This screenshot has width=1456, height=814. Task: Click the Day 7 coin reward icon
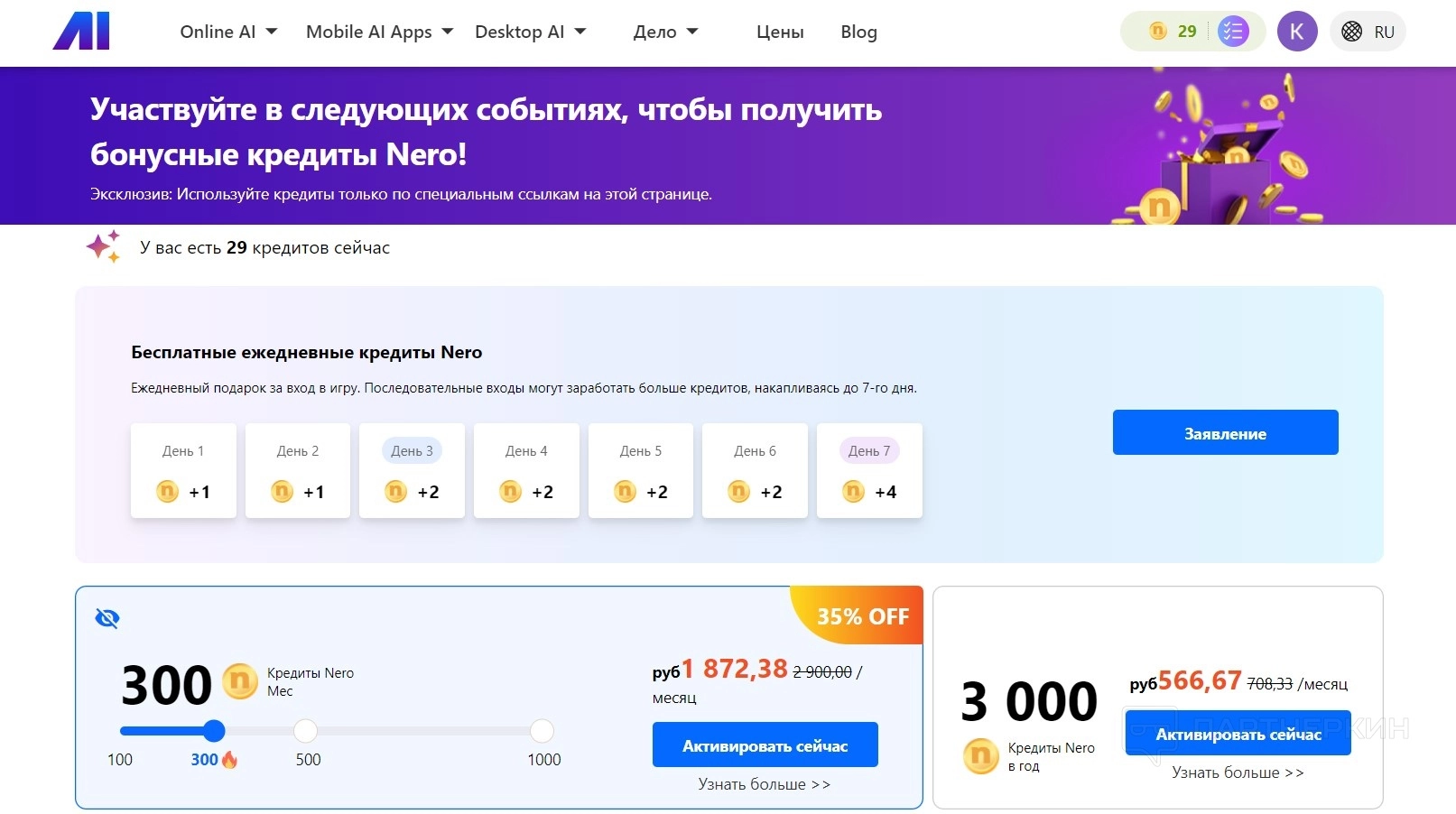(853, 492)
